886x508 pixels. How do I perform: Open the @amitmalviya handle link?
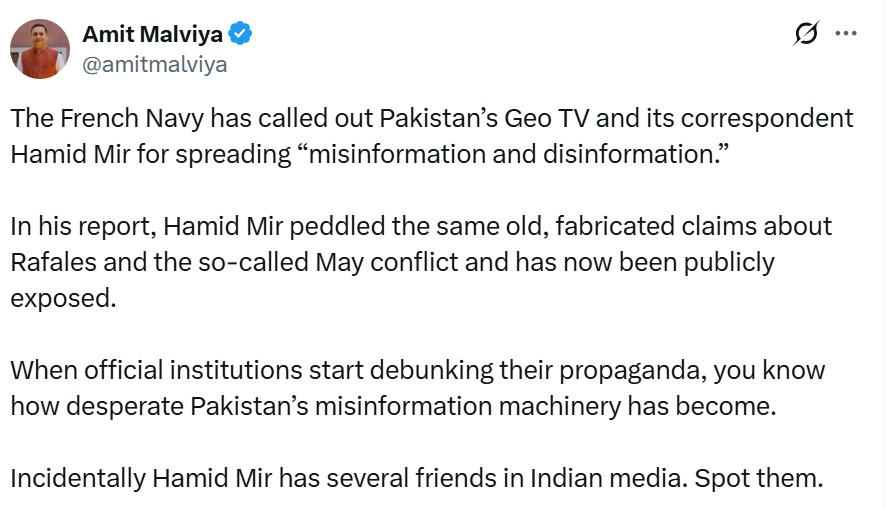pos(154,64)
